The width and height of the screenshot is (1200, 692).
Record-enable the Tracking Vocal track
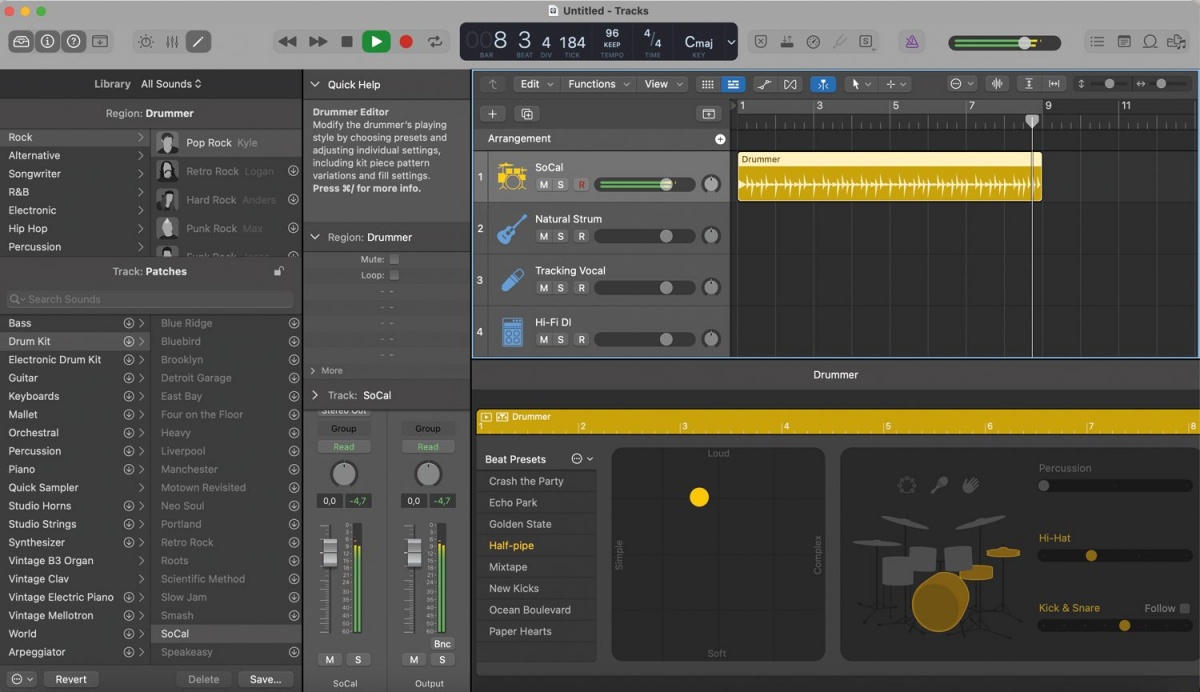pos(581,289)
